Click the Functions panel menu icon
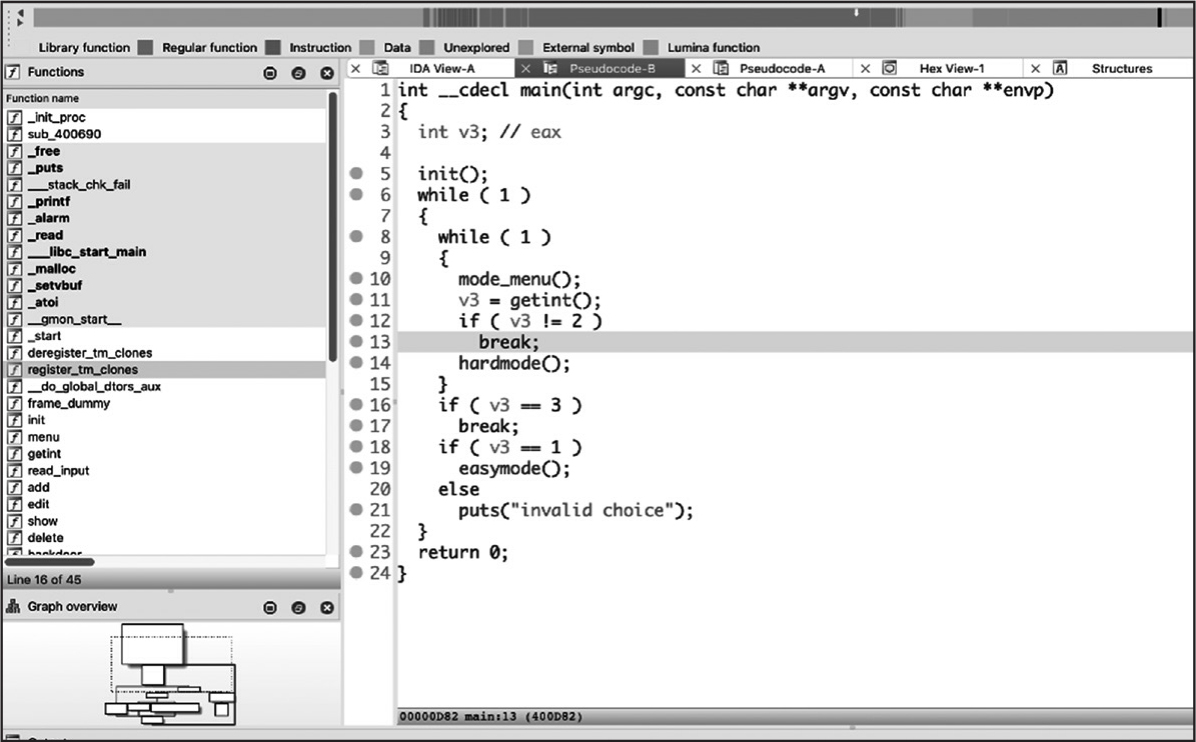This screenshot has height=742, width=1196. pyautogui.click(x=270, y=73)
